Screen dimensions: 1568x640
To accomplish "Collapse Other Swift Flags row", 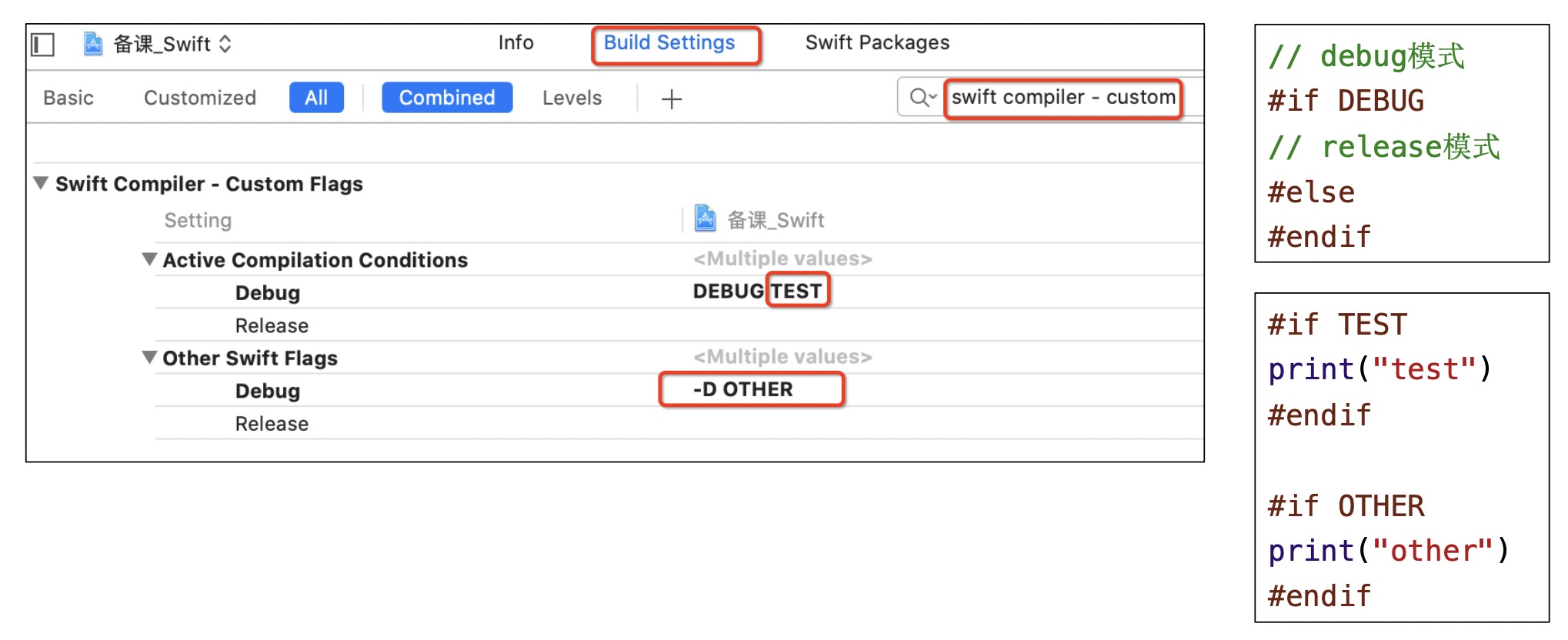I will (x=149, y=358).
